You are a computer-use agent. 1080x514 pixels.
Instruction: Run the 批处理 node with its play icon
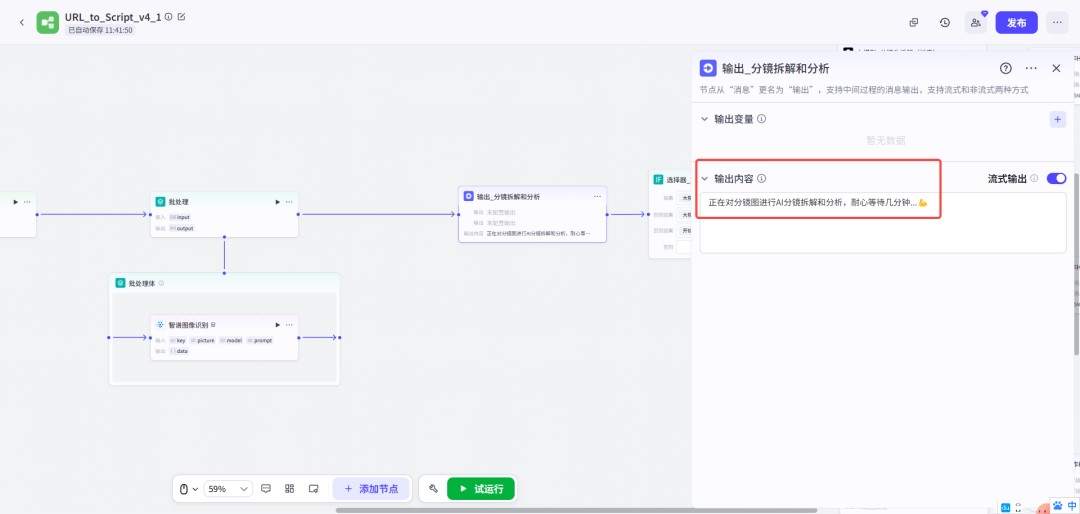[277, 202]
